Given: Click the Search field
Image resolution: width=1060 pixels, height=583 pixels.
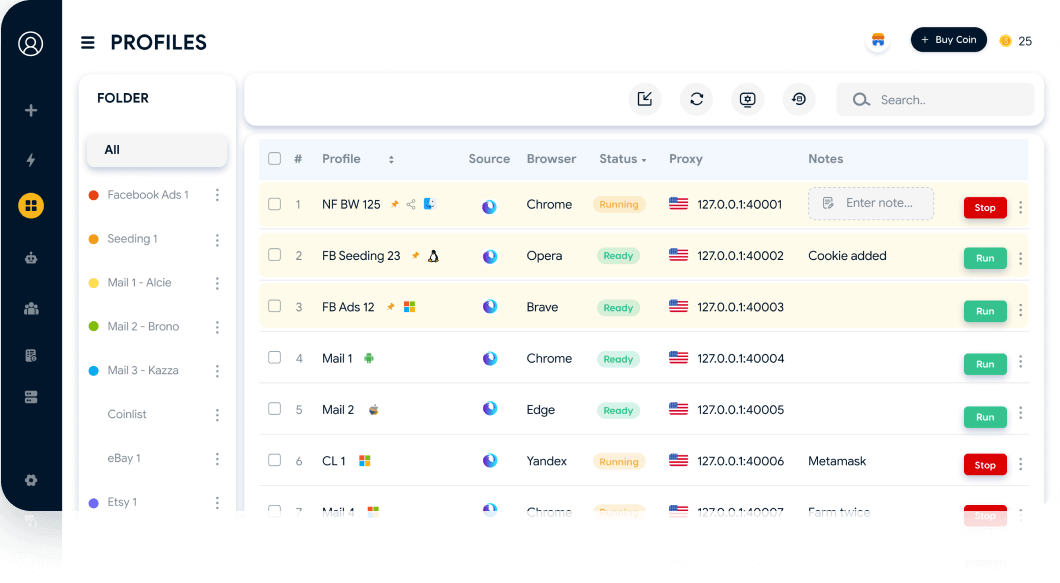Looking at the screenshot, I should coord(935,100).
